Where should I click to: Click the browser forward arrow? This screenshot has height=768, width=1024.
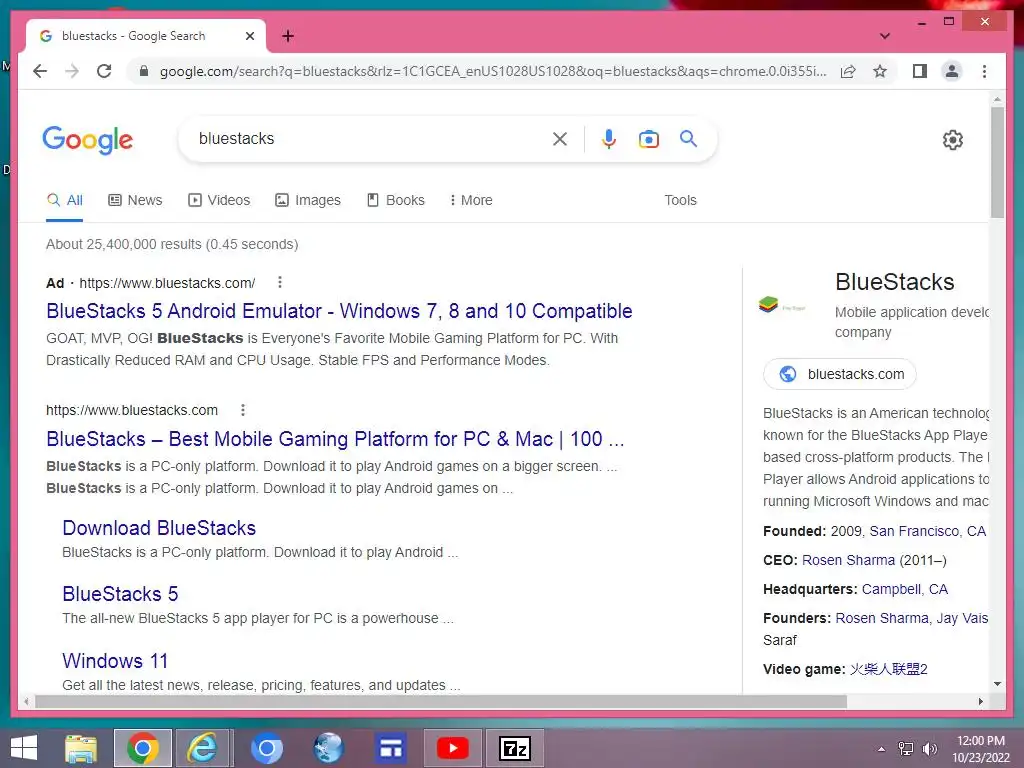coord(72,71)
